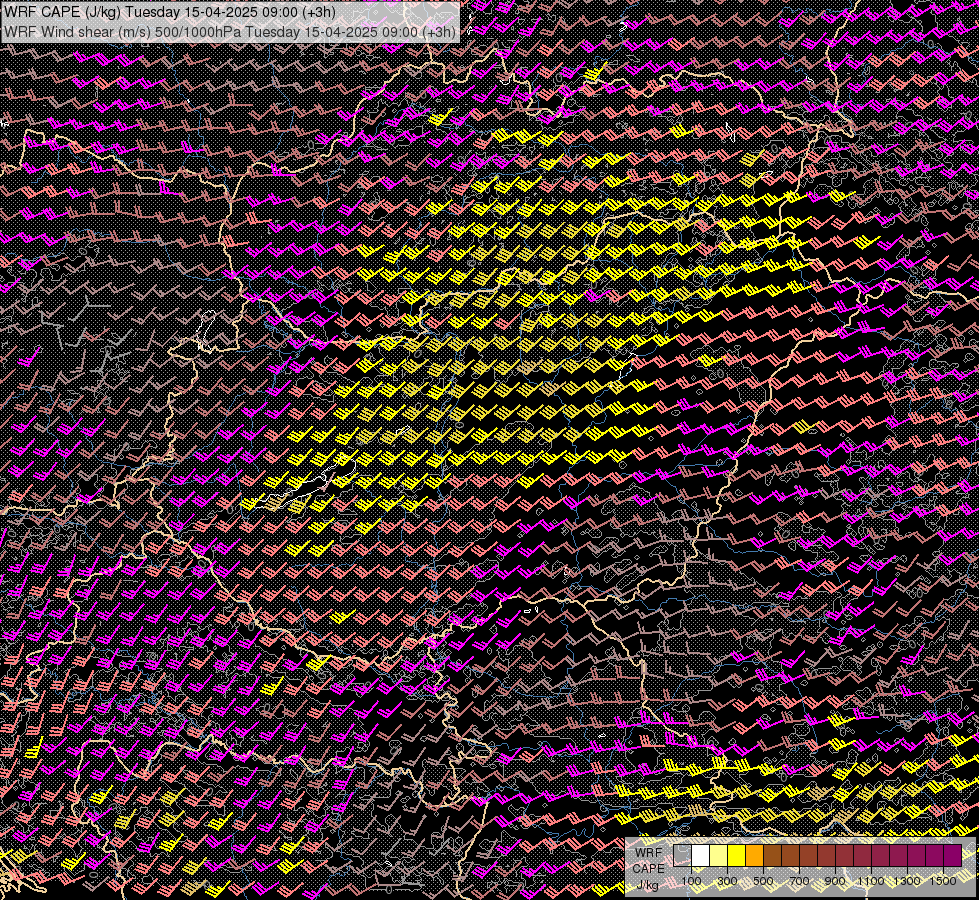Click the legend value 700
Screen dimensions: 979x900
pyautogui.click(x=799, y=881)
